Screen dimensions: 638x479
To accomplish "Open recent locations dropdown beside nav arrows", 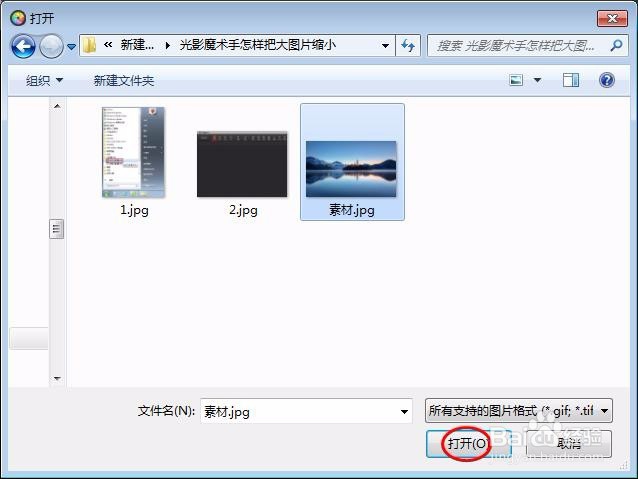I will (x=72, y=47).
